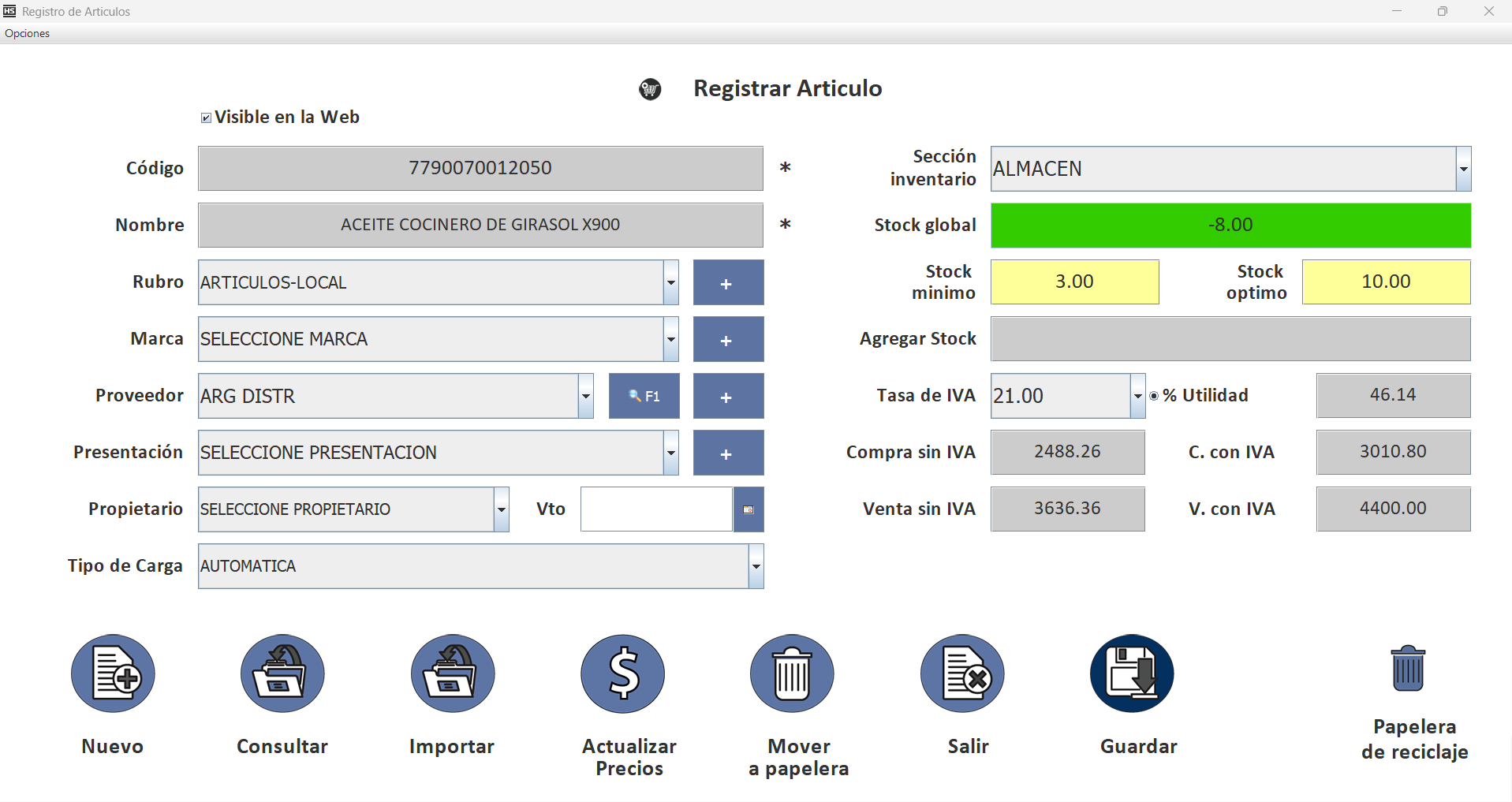This screenshot has height=802, width=1512.
Task: Expand the Proveedor dropdown
Action: point(585,396)
